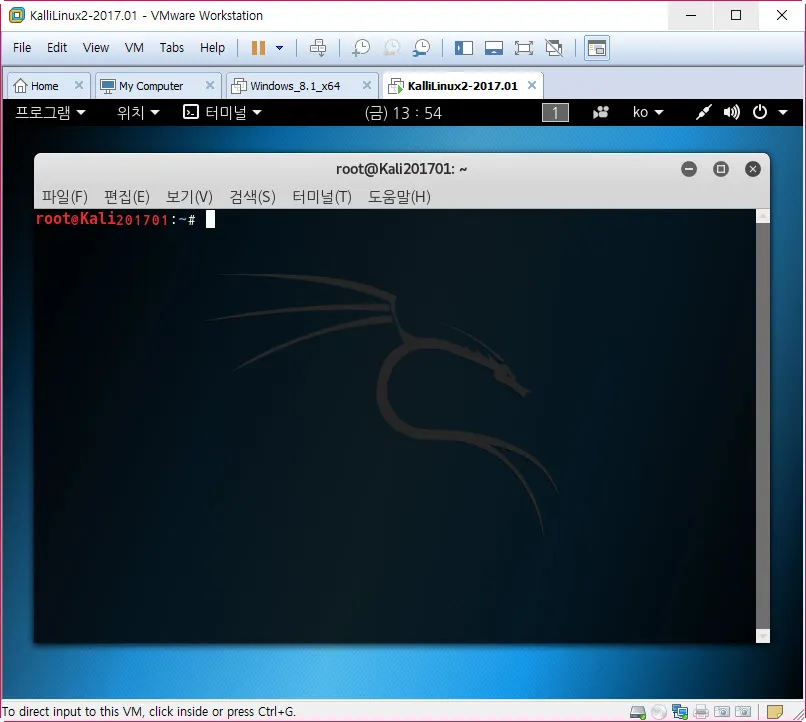Click the hard disk status icon

click(x=636, y=712)
